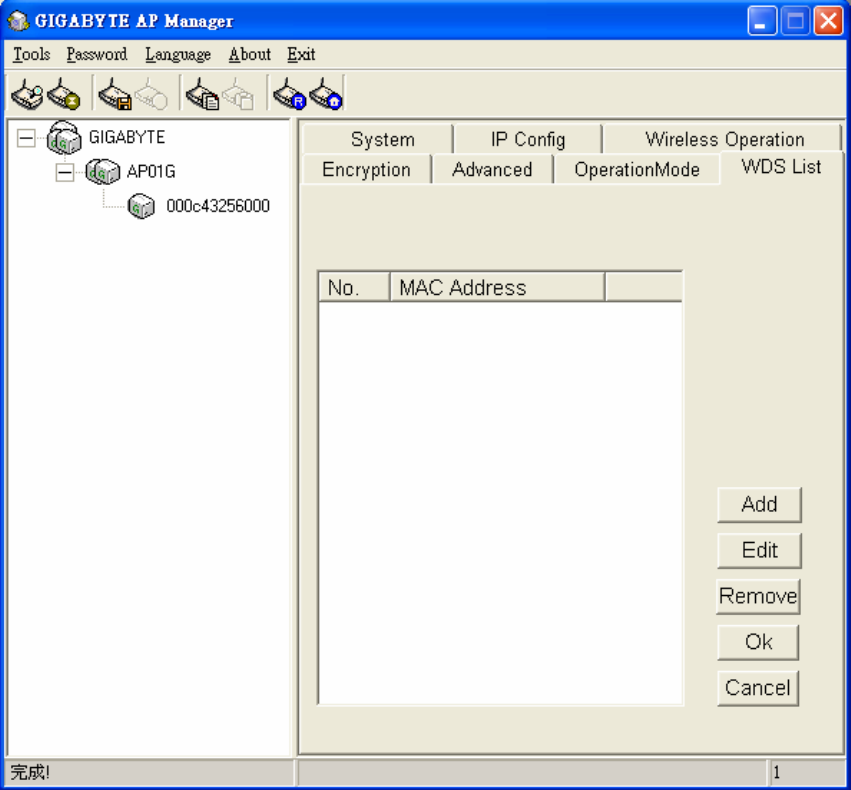Open the Password menu

(x=97, y=54)
